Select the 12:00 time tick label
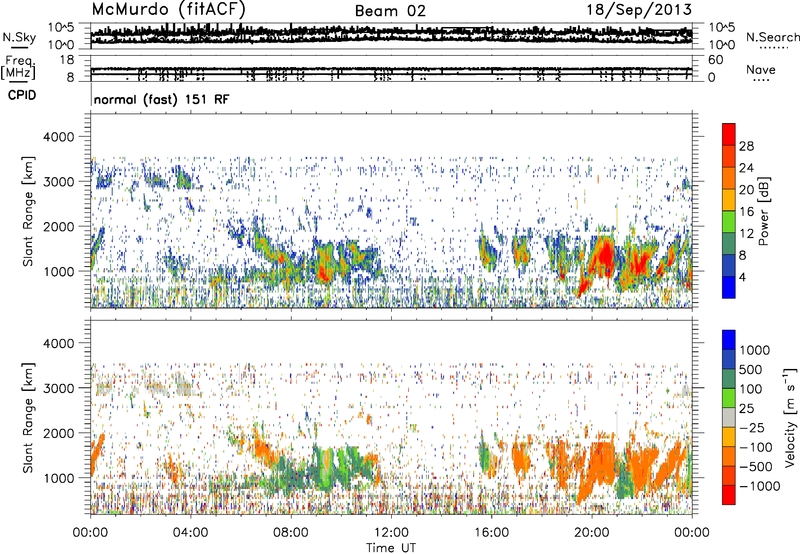This screenshot has height=554, width=800. point(391,533)
